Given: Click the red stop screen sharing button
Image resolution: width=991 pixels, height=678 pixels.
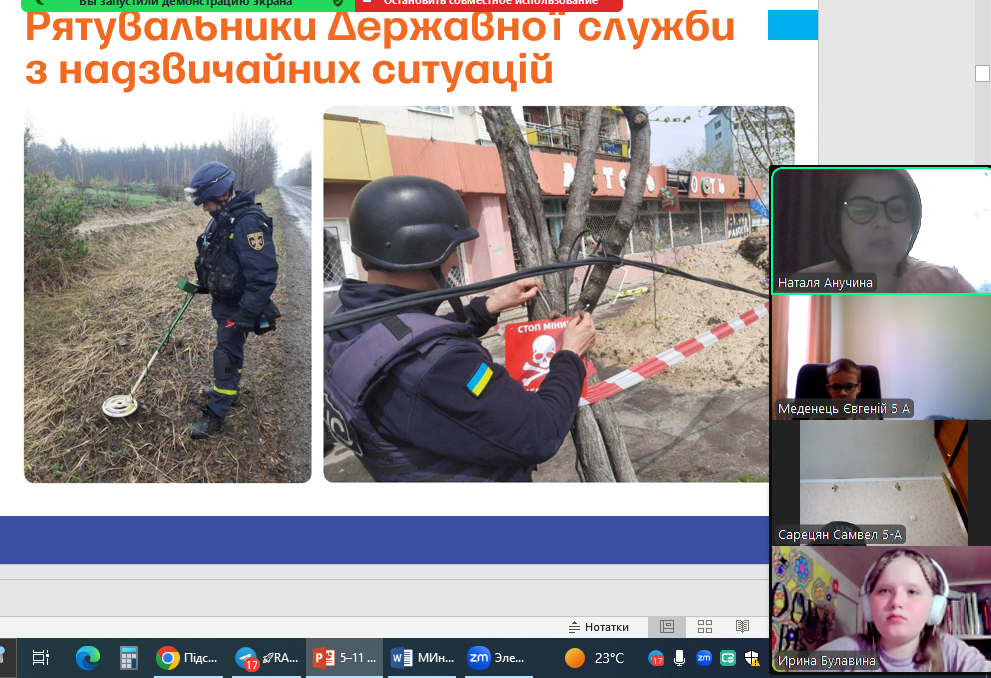Looking at the screenshot, I should 489,4.
